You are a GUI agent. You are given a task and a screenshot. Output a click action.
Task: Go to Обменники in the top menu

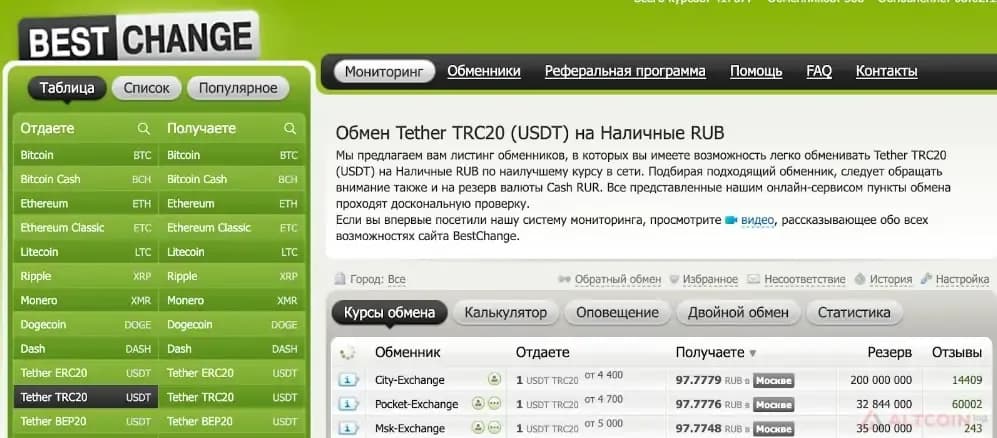484,71
